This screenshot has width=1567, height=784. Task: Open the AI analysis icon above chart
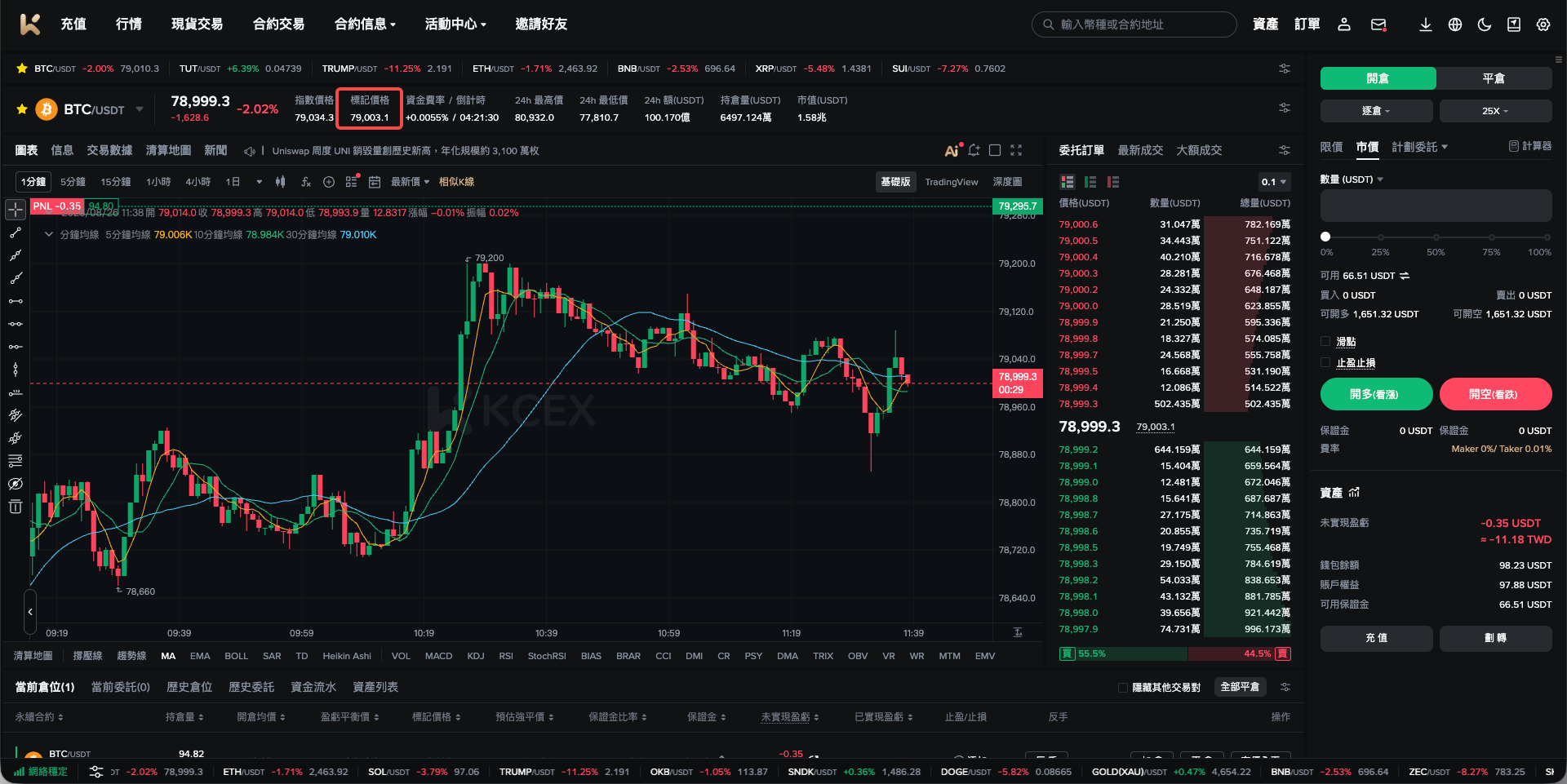pyautogui.click(x=952, y=150)
